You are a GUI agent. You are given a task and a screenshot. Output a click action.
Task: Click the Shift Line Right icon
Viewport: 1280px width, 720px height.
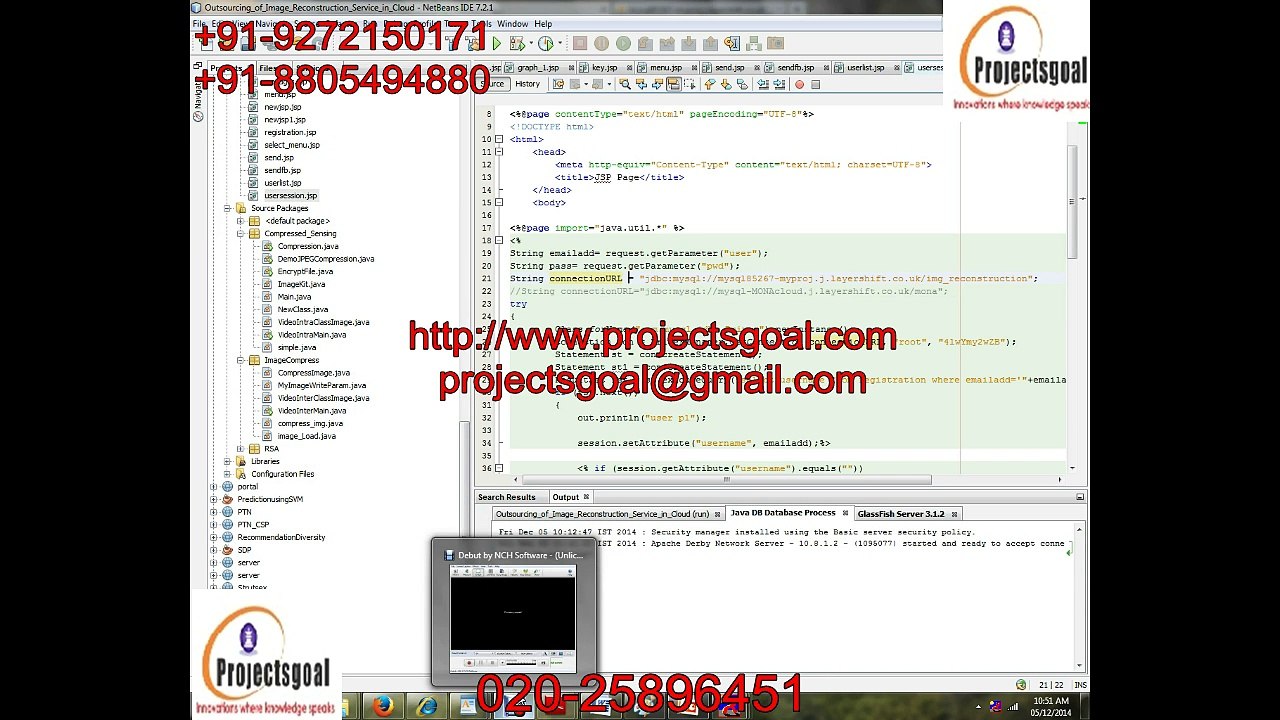point(780,85)
